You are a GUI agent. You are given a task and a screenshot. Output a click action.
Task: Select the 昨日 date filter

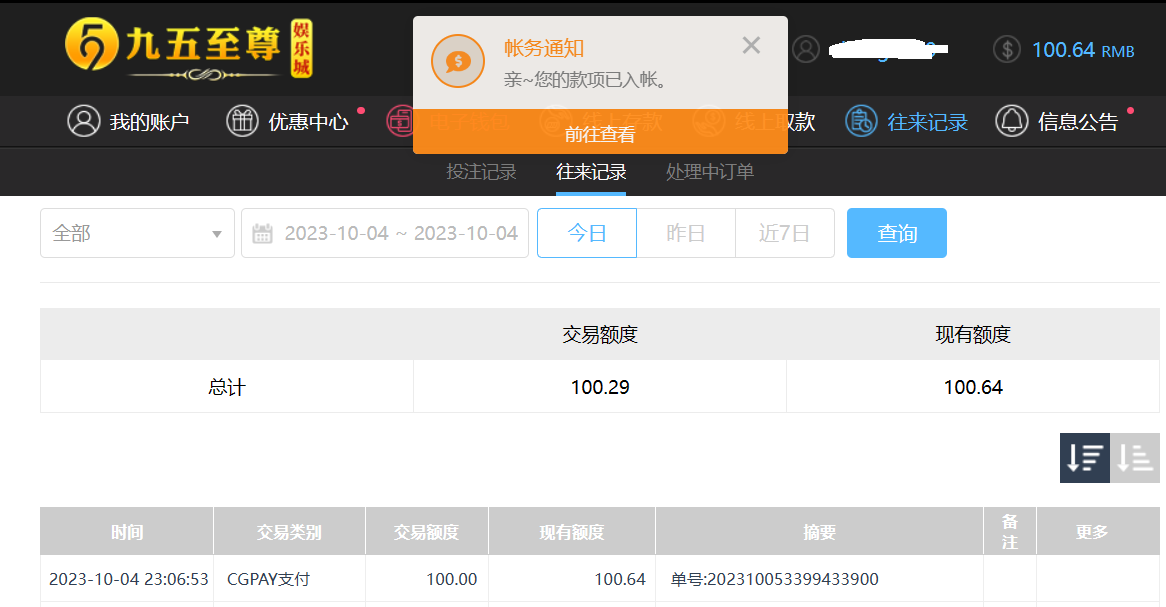686,233
